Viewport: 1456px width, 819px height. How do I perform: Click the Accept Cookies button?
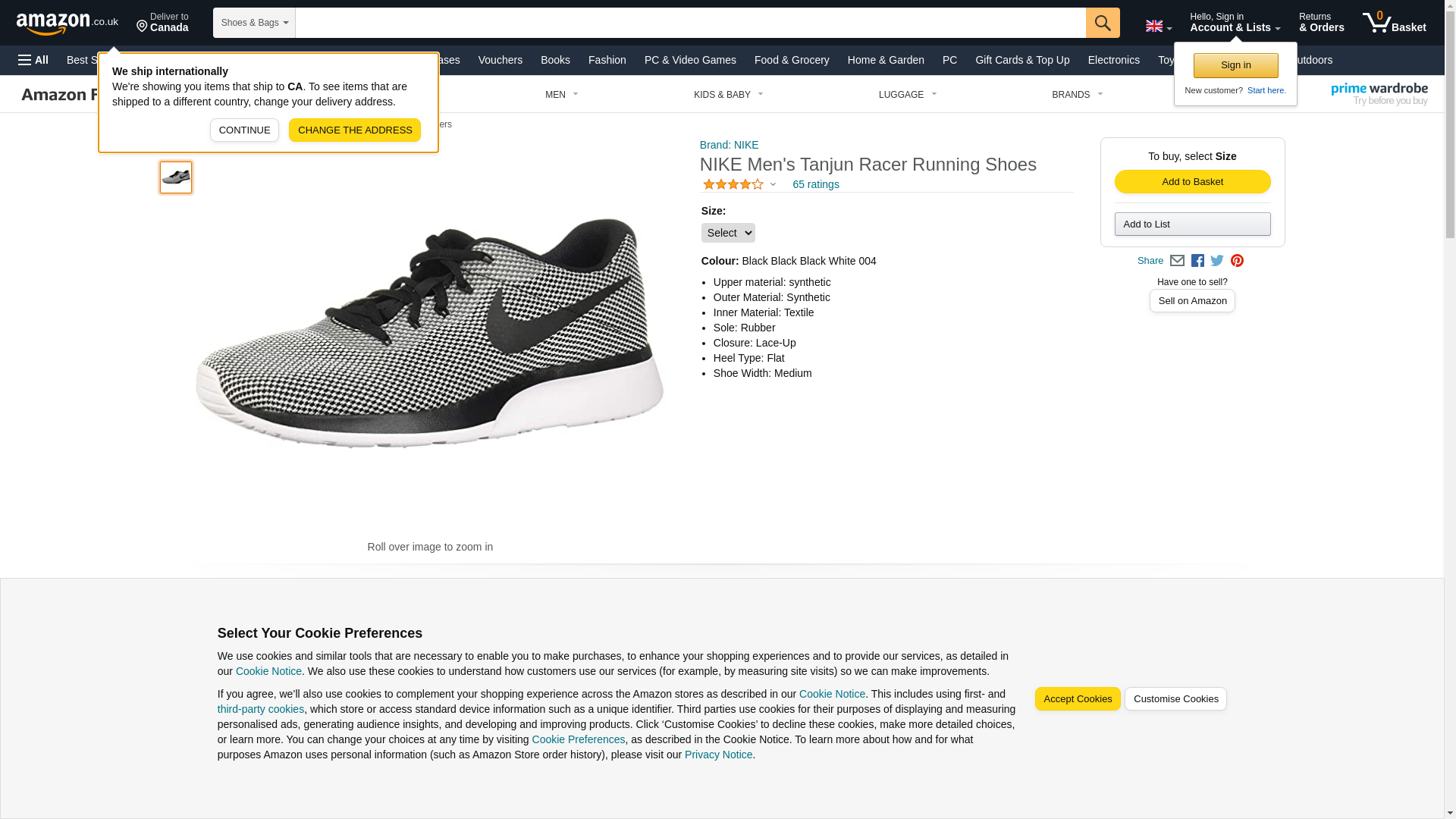(x=1077, y=699)
